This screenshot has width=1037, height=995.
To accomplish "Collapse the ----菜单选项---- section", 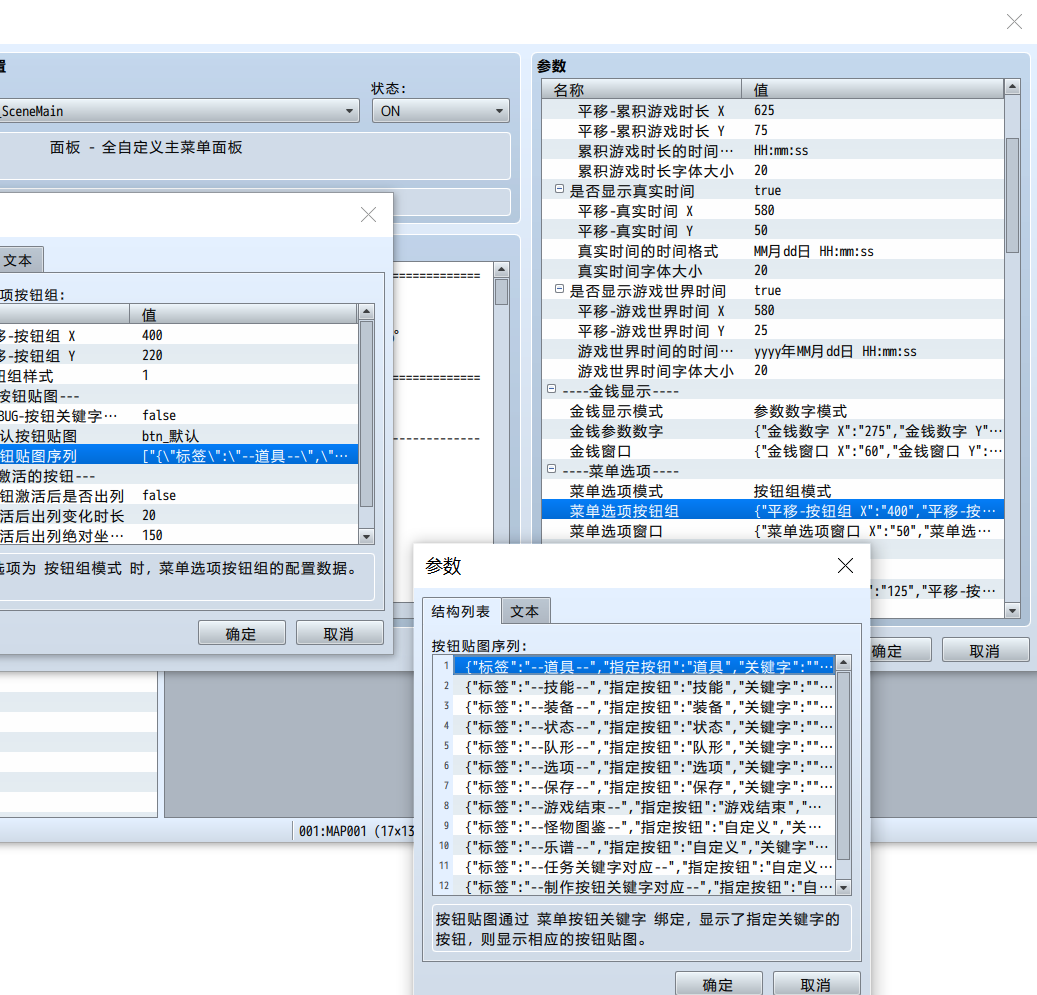I will [x=551, y=470].
